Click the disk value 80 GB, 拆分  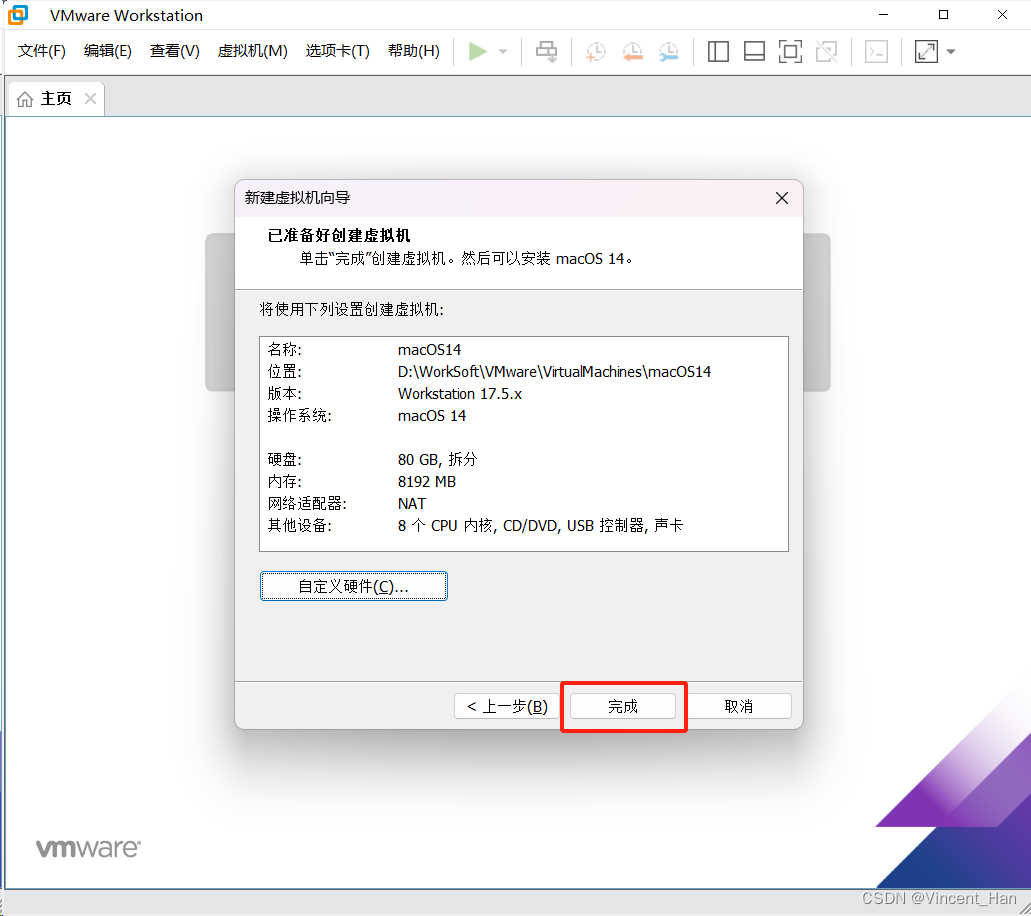[437, 460]
